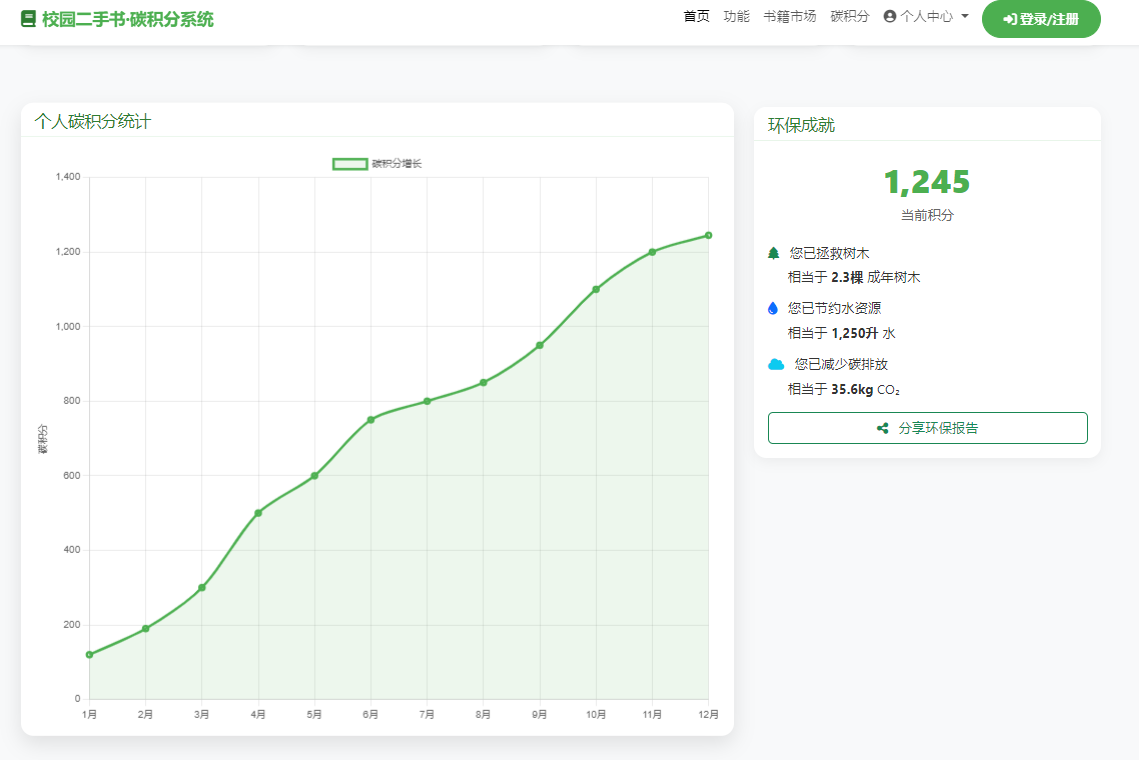Click the chart data point for 4月
The image size is (1139, 760).
pyautogui.click(x=258, y=513)
